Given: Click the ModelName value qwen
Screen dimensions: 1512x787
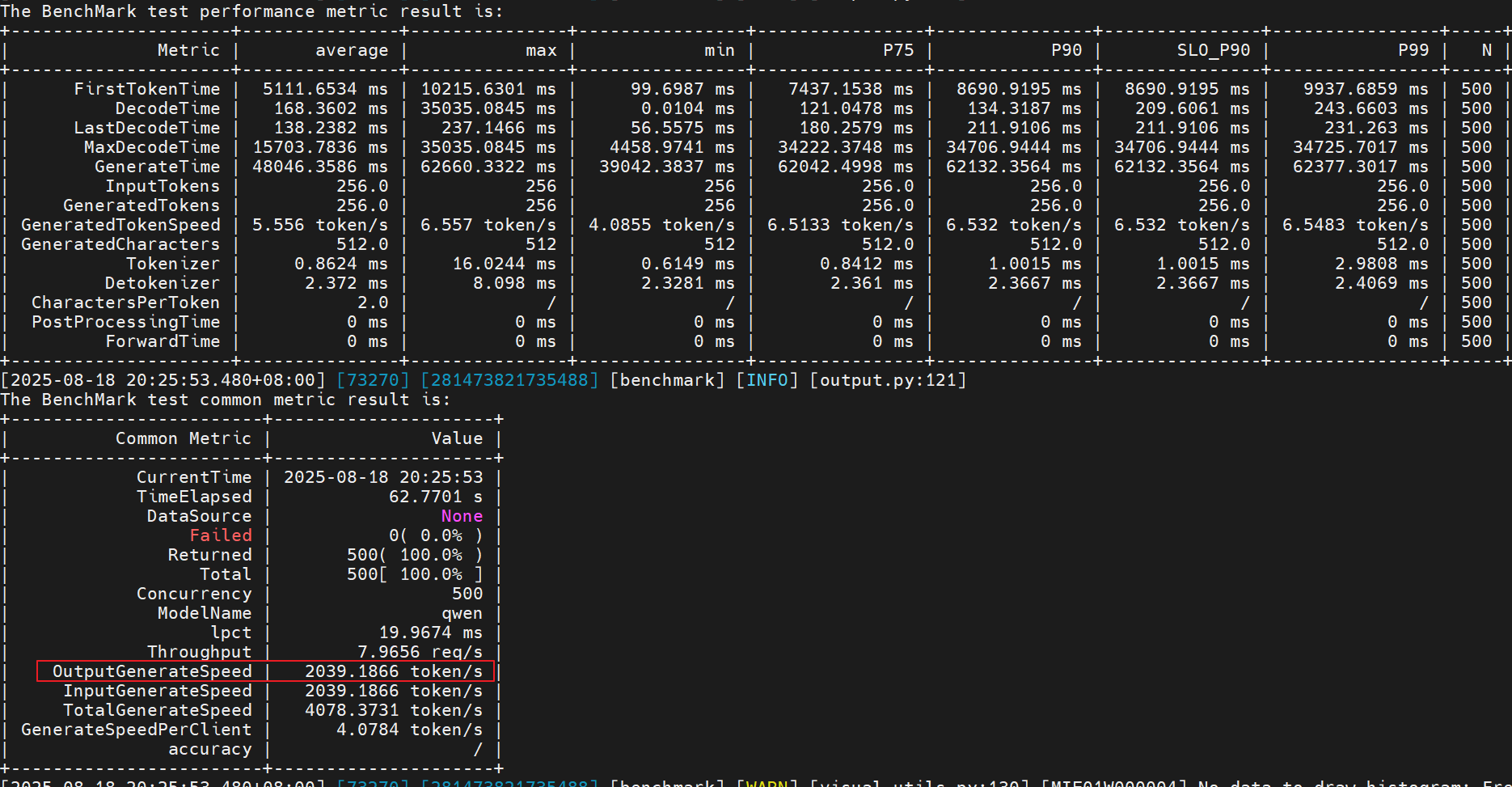Looking at the screenshot, I should pos(462,613).
